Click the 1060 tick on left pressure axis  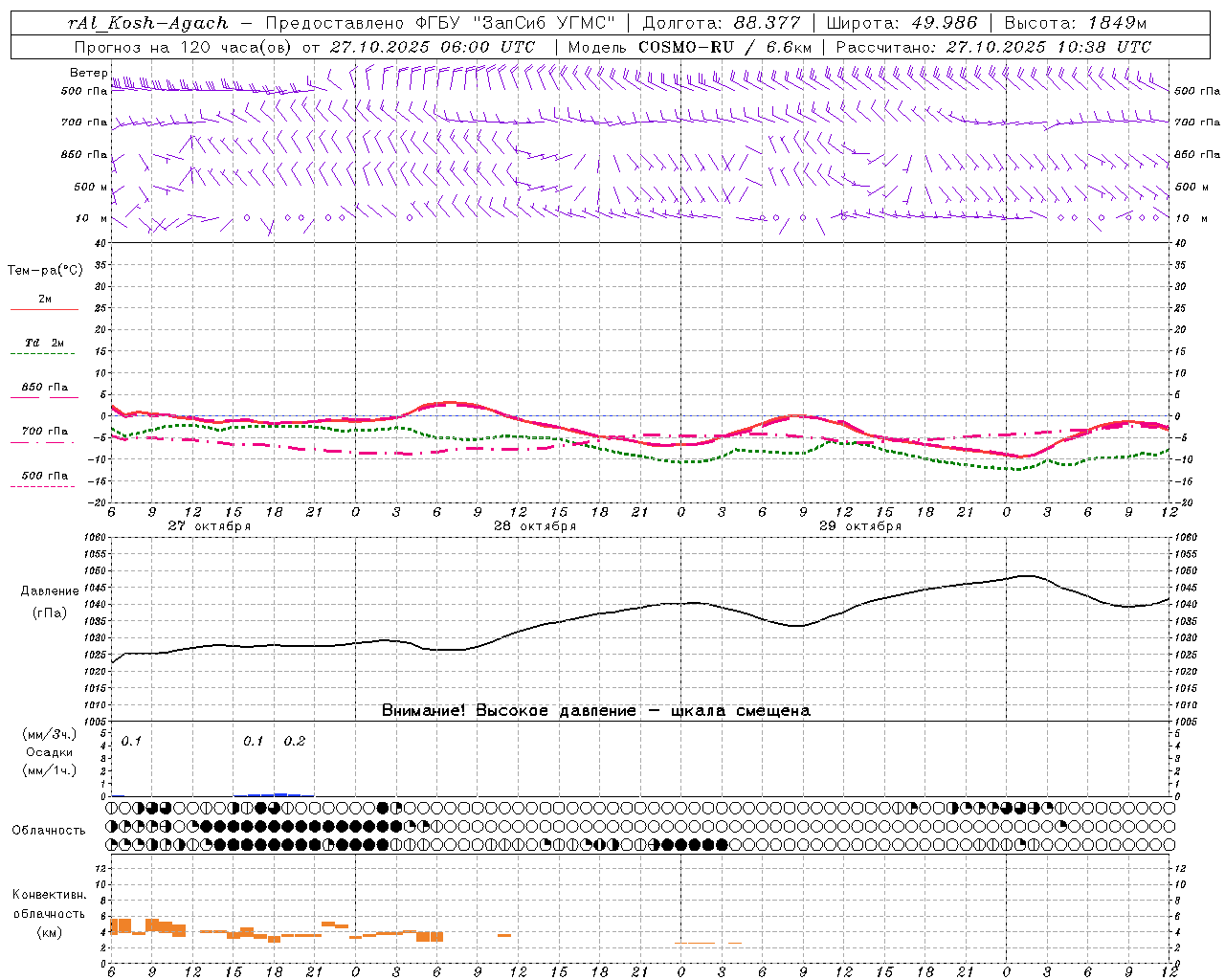pos(95,538)
